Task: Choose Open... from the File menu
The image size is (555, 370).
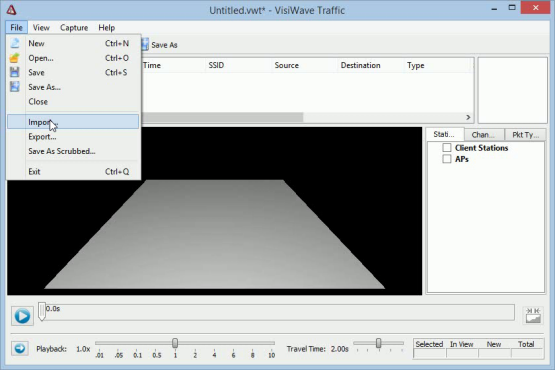Action: pos(74,58)
